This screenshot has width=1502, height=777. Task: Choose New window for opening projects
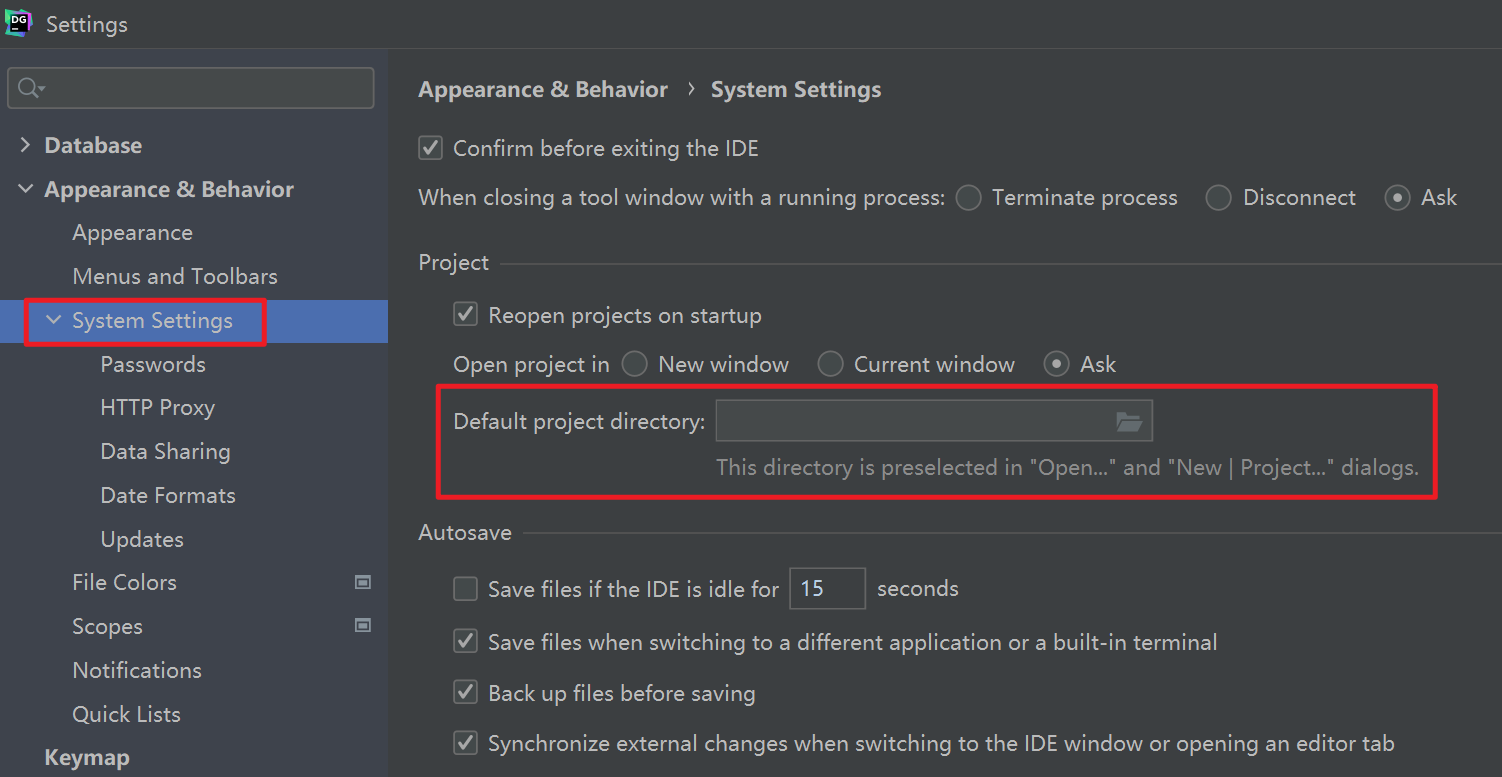[x=634, y=364]
